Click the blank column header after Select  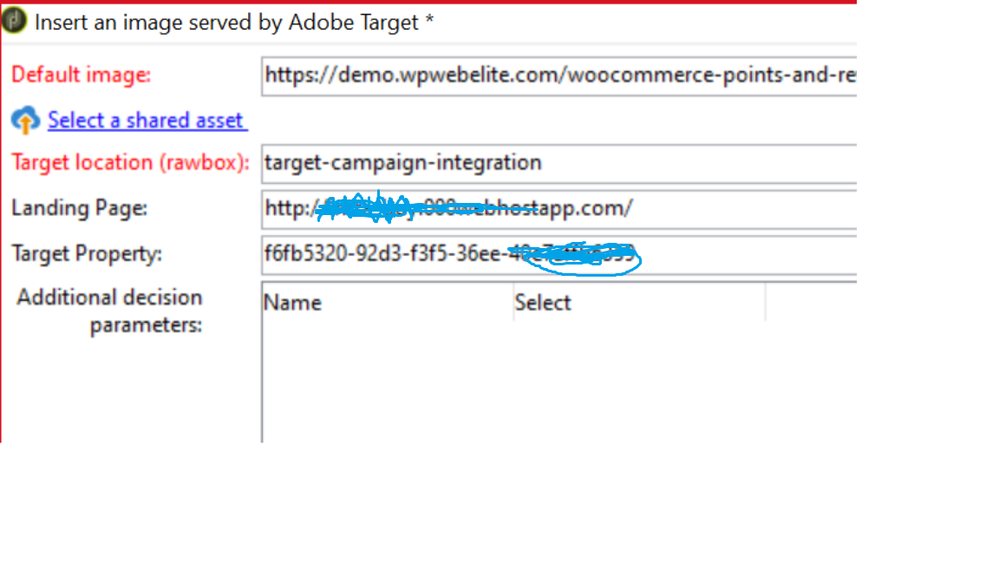[810, 303]
